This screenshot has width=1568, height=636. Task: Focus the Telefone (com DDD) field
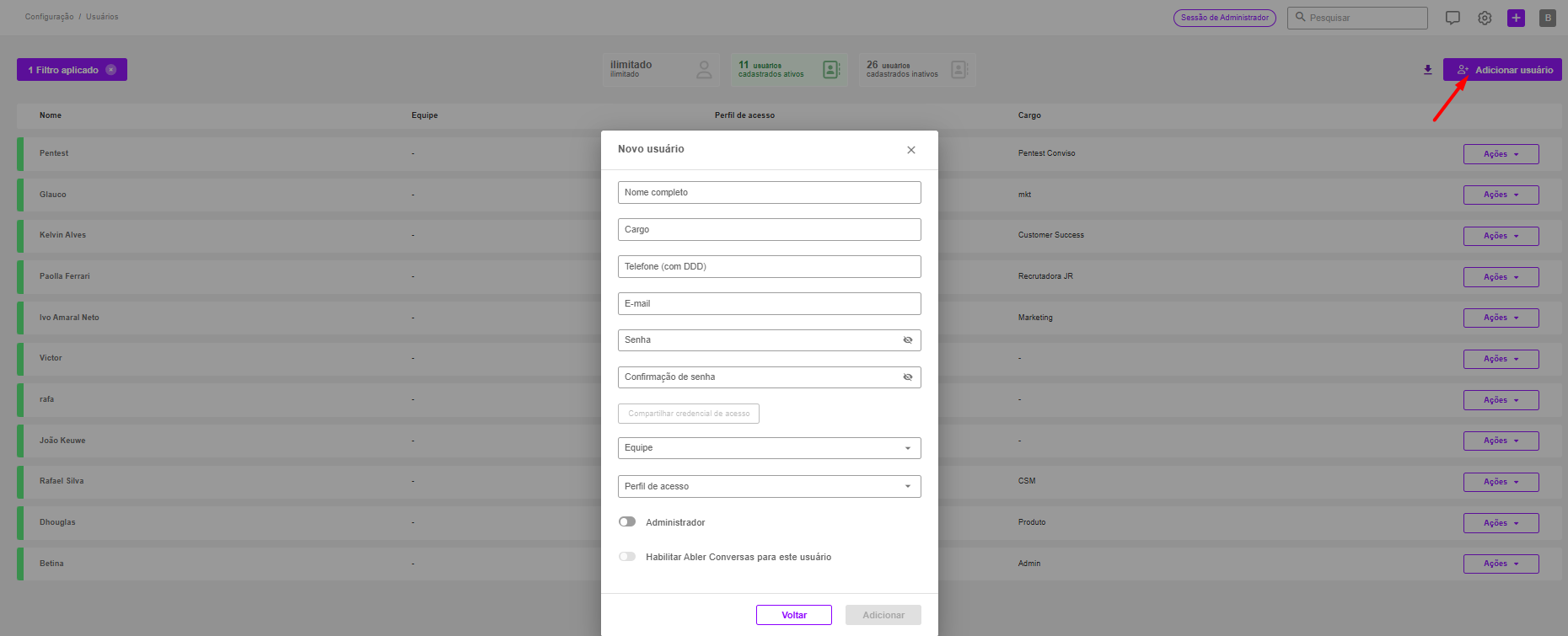769,267
